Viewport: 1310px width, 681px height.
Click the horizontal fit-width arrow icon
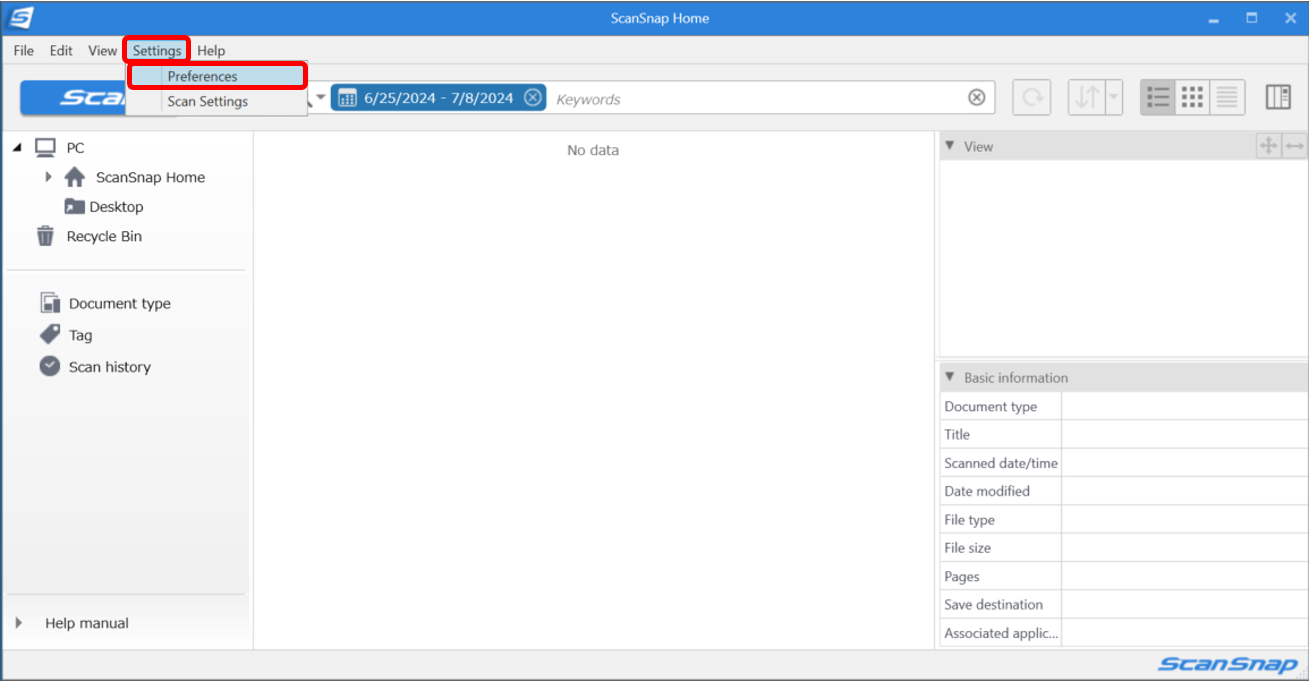[x=1295, y=146]
